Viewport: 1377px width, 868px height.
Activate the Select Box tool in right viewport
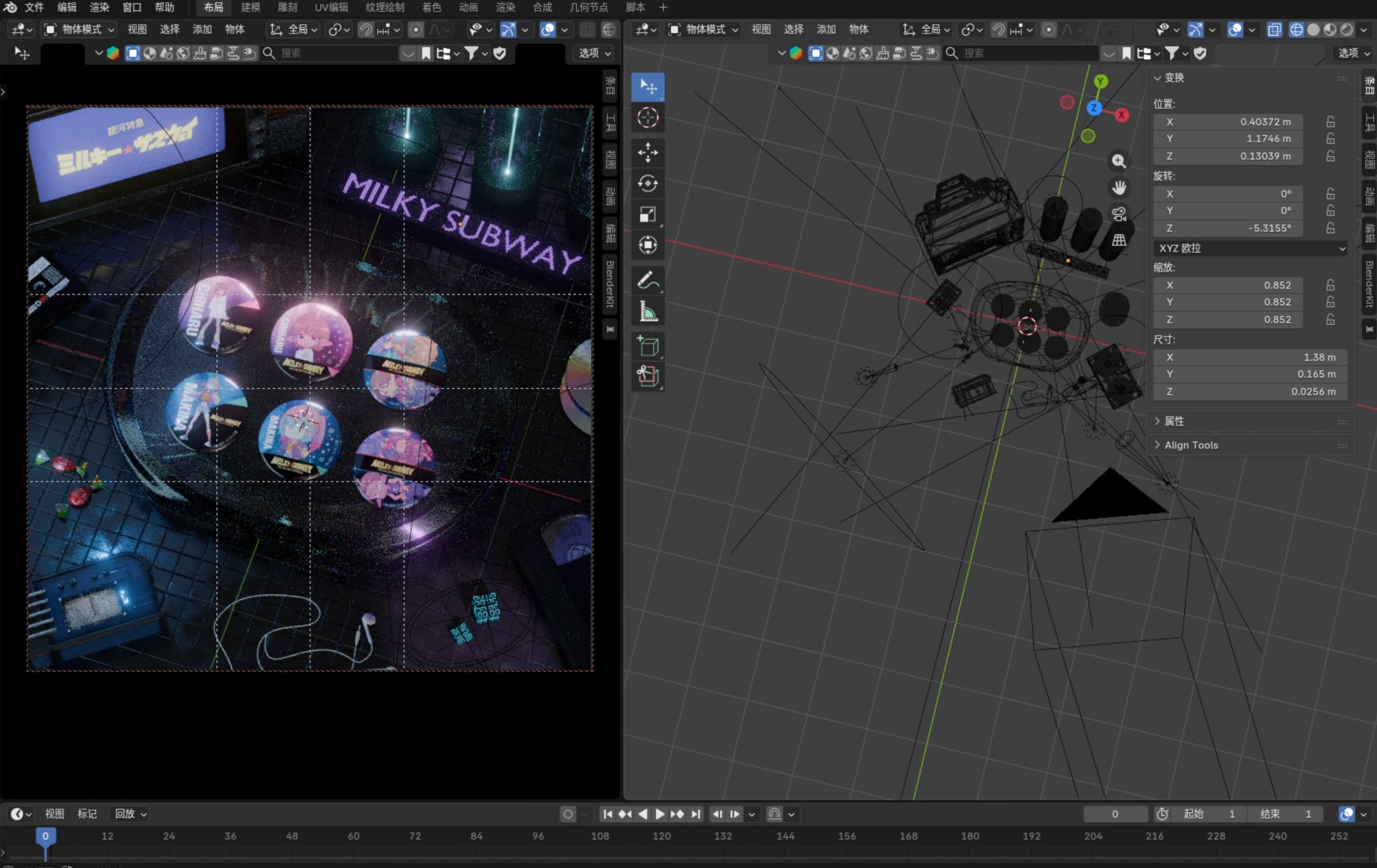647,87
